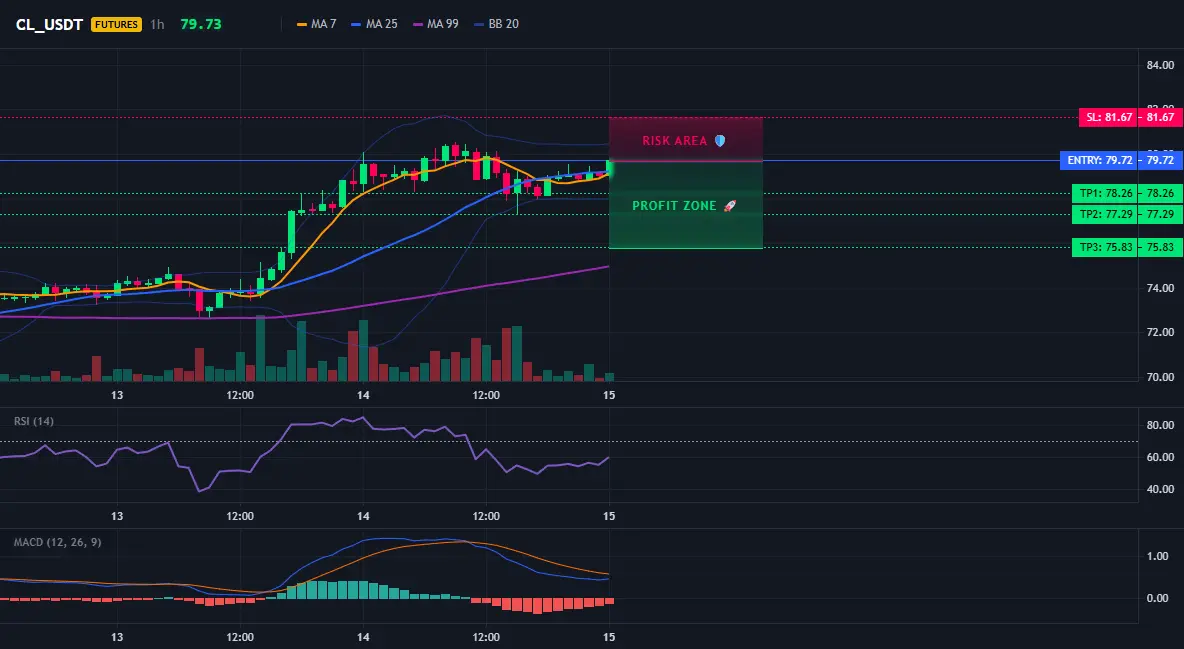Click the RSI 80.00 axis value
The height and width of the screenshot is (649, 1184).
tap(1160, 425)
